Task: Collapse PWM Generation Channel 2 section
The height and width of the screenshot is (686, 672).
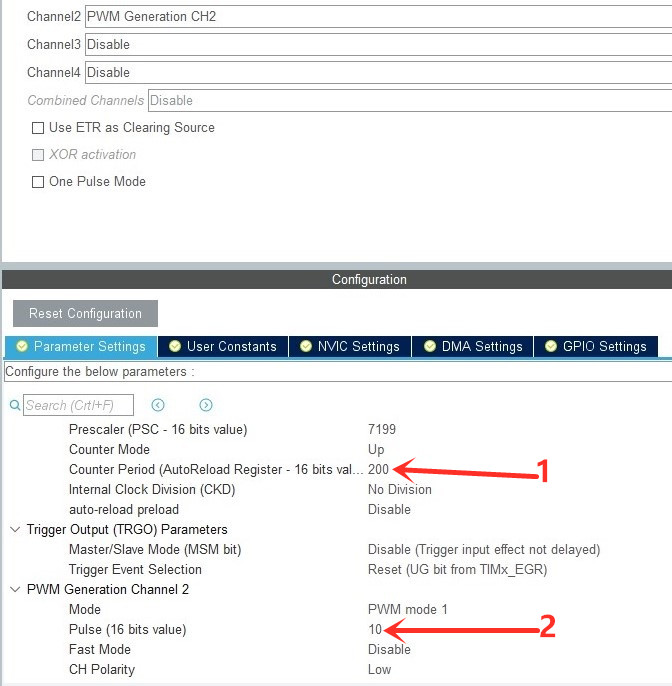Action: coord(15,589)
